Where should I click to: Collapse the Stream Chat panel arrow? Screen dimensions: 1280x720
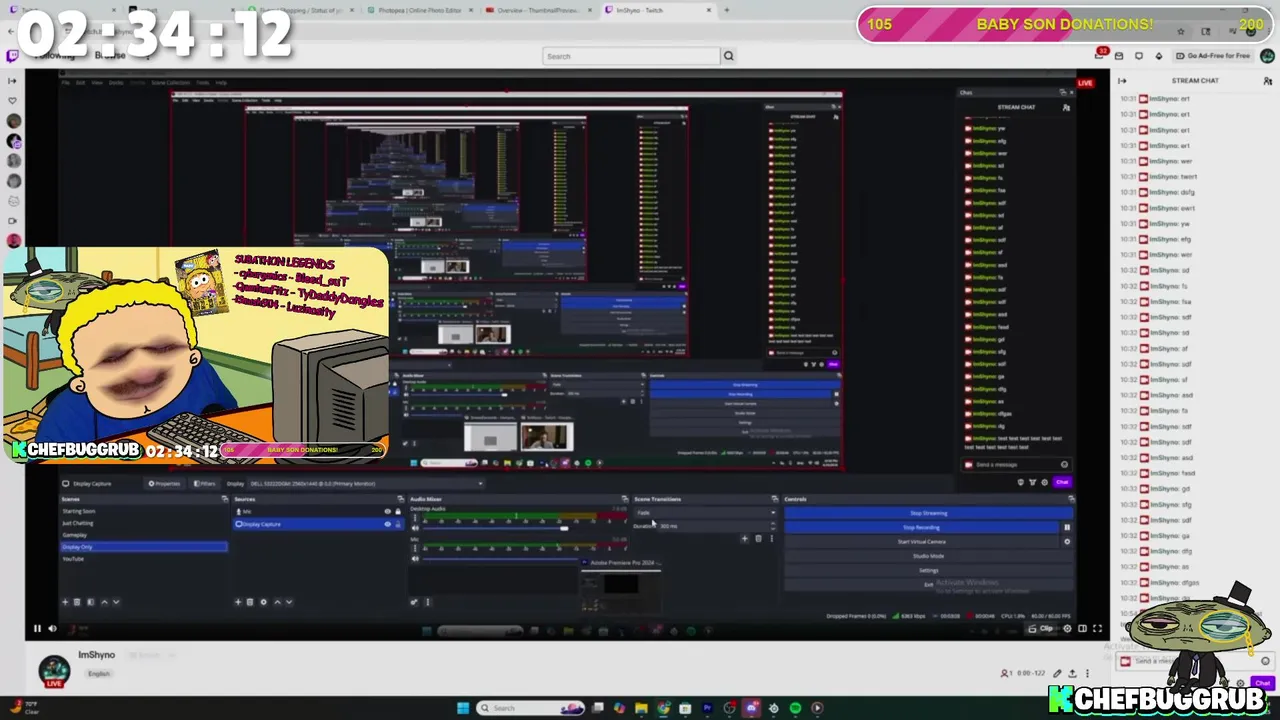[1122, 81]
